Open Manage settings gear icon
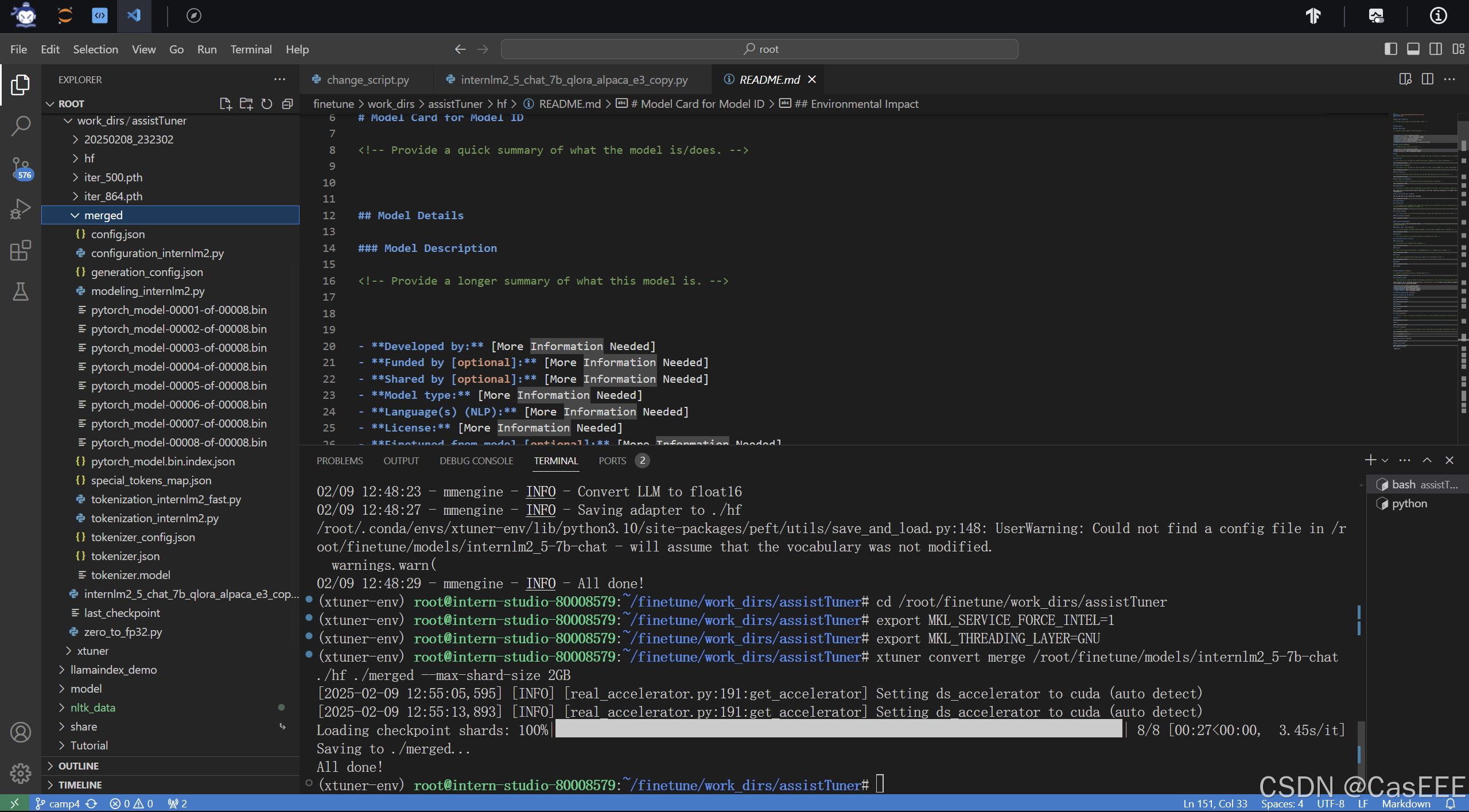 (21, 774)
